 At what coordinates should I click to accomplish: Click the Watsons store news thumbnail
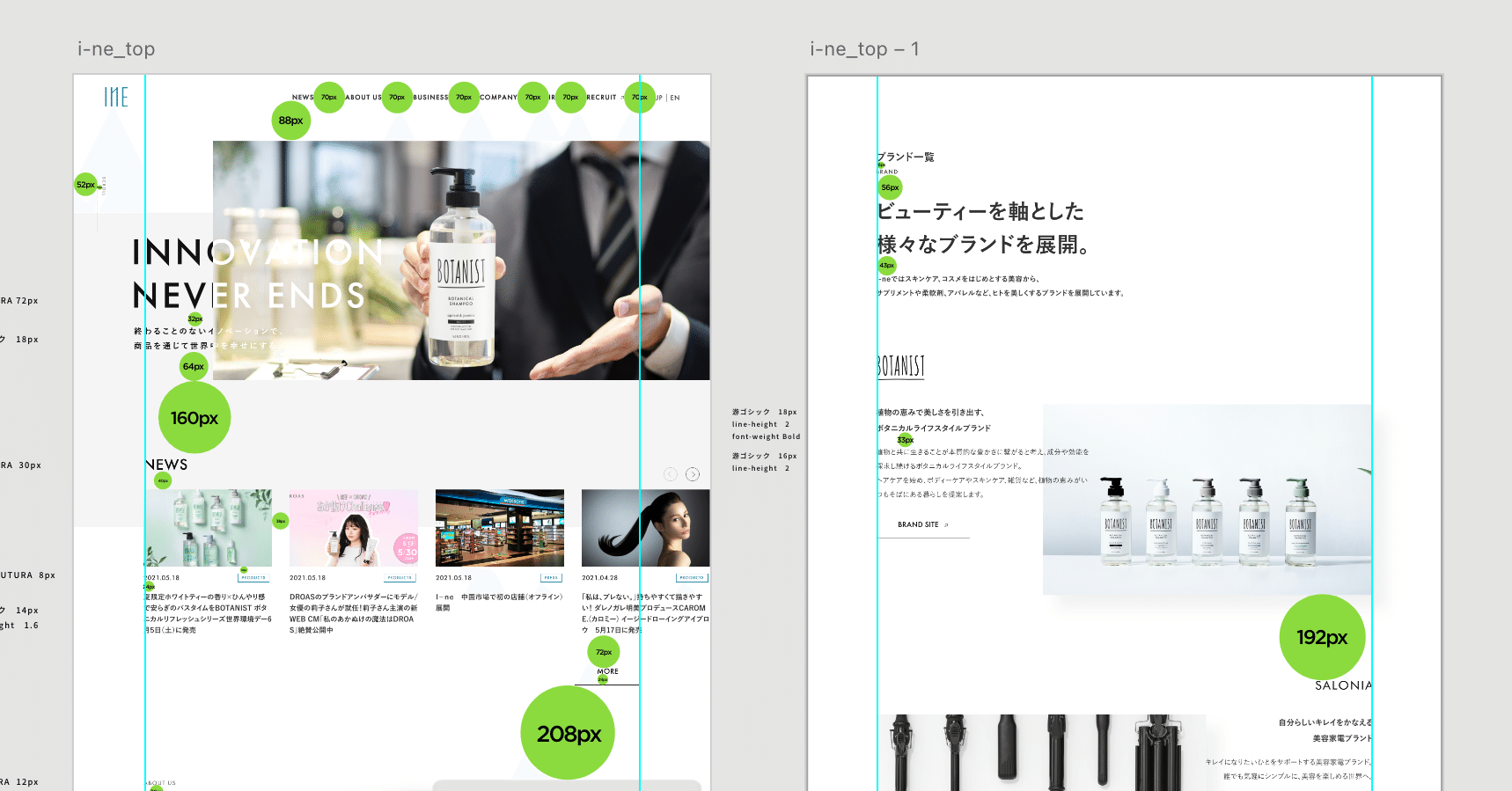pyautogui.click(x=499, y=528)
